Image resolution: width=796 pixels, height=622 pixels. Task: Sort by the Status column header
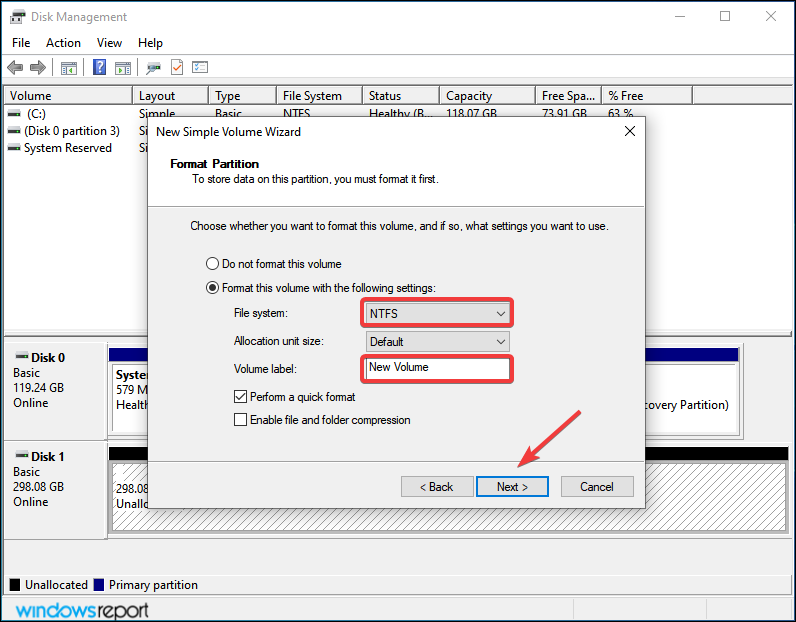pyautogui.click(x=401, y=95)
